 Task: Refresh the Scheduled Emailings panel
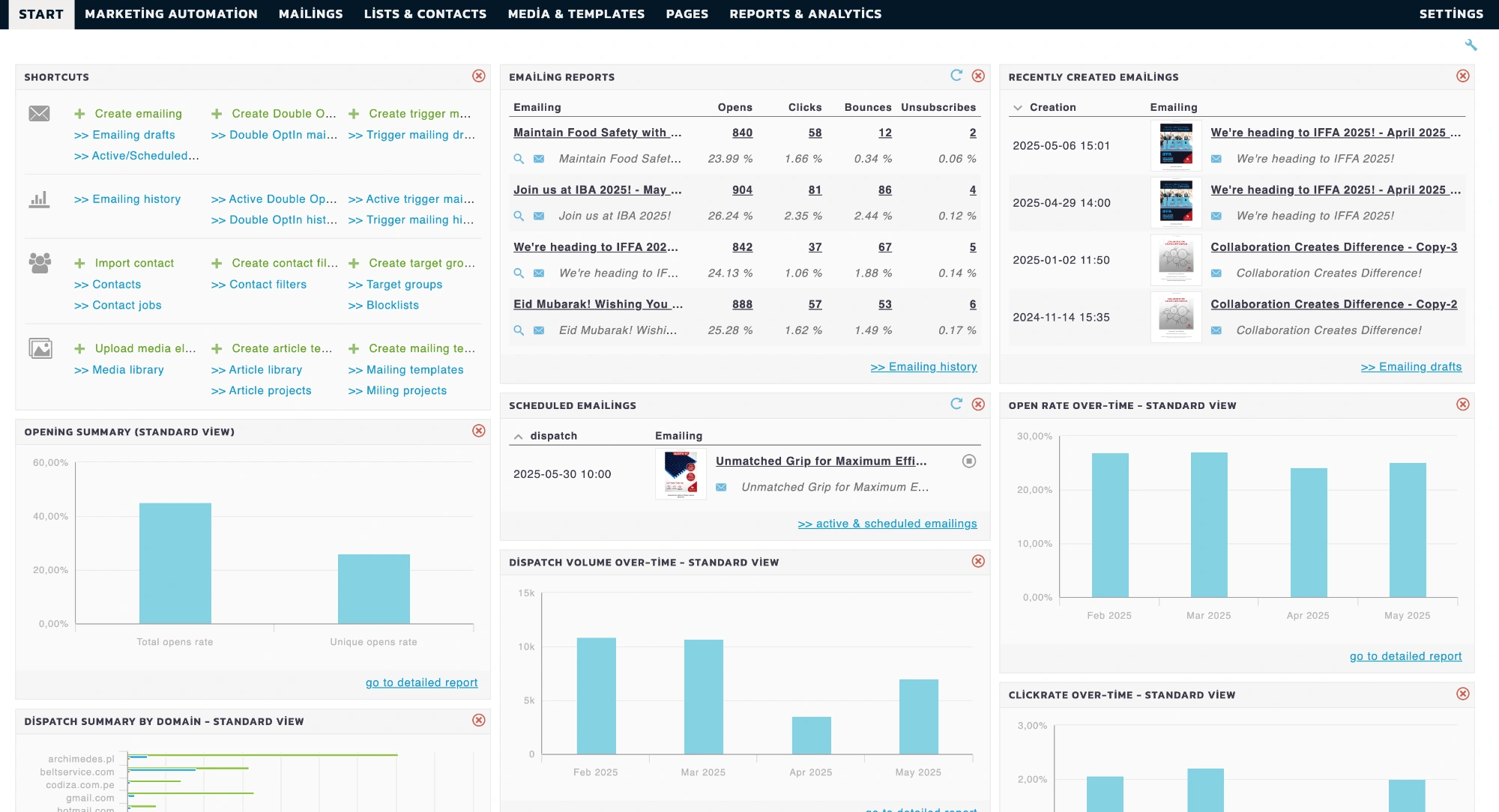[956, 403]
